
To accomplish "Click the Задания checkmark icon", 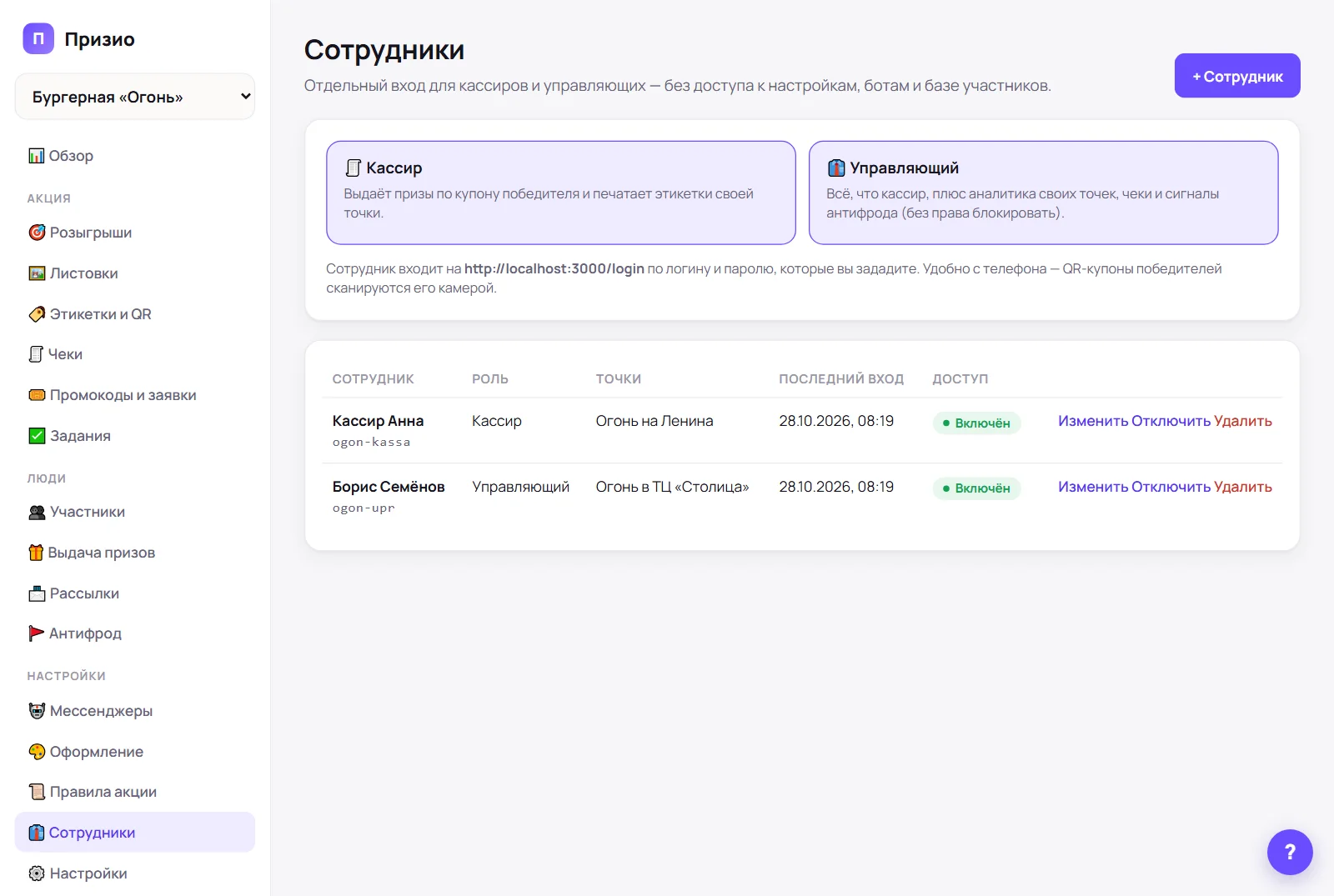I will 37,436.
